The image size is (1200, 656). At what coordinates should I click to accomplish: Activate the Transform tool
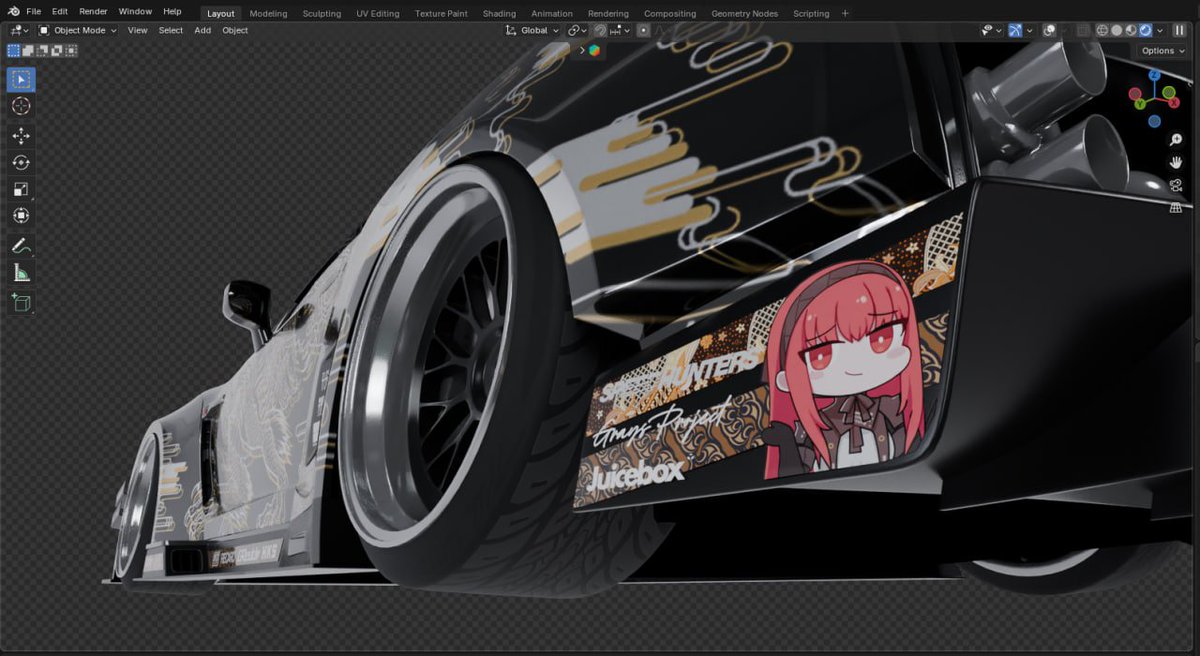(21, 216)
